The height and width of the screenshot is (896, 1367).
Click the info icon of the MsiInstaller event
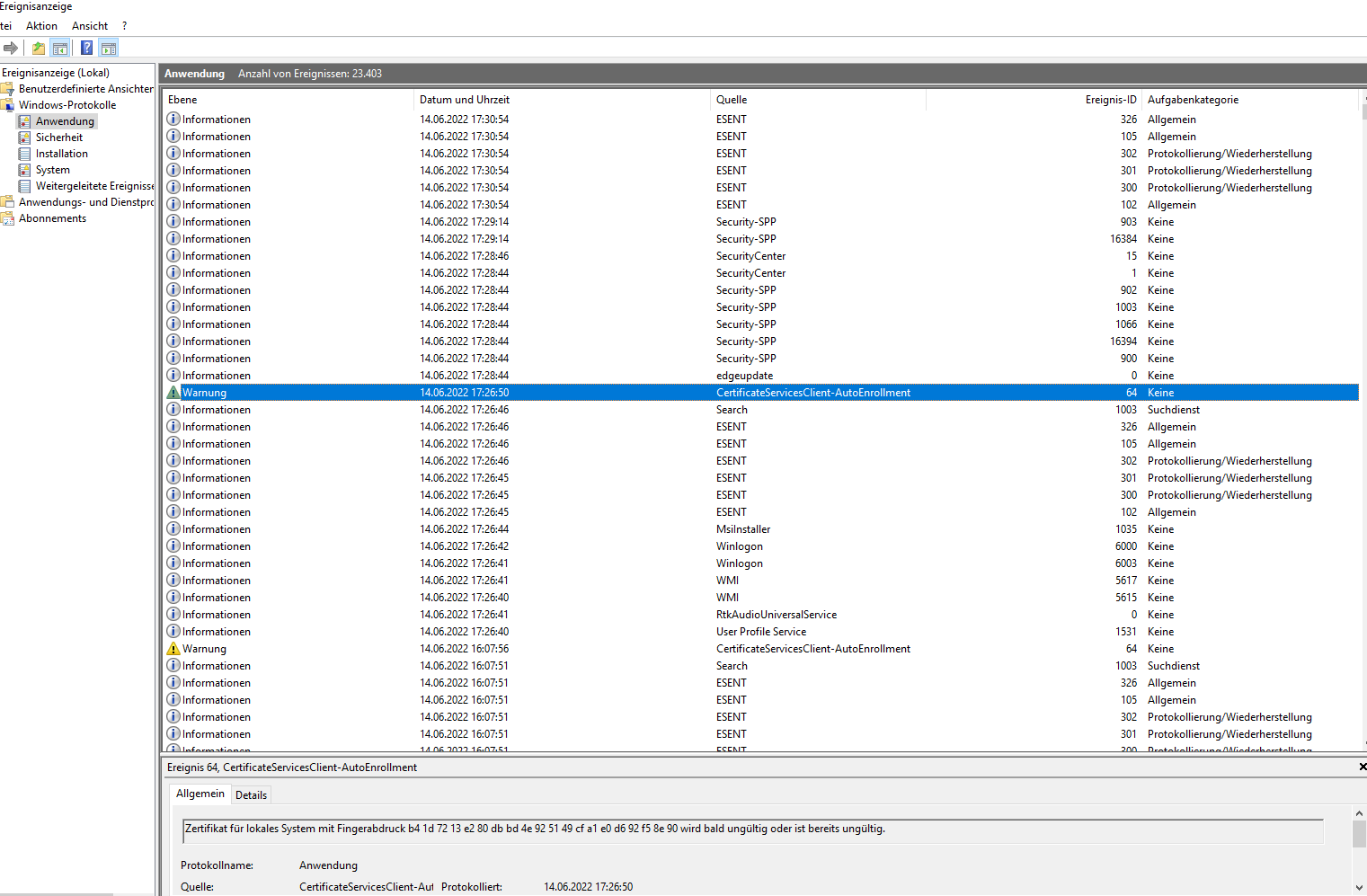click(x=174, y=529)
